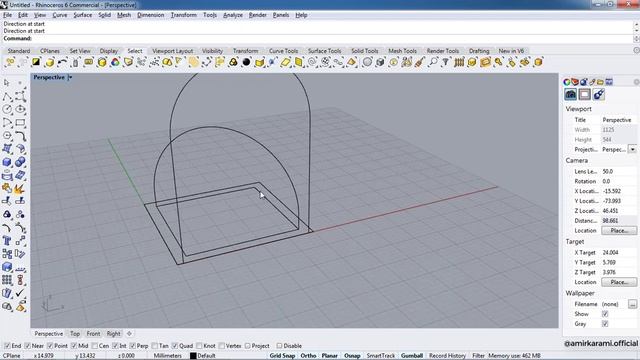This screenshot has height=360, width=640.
Task: Click the funnel filter icon in Select toolbar
Action: tap(446, 62)
